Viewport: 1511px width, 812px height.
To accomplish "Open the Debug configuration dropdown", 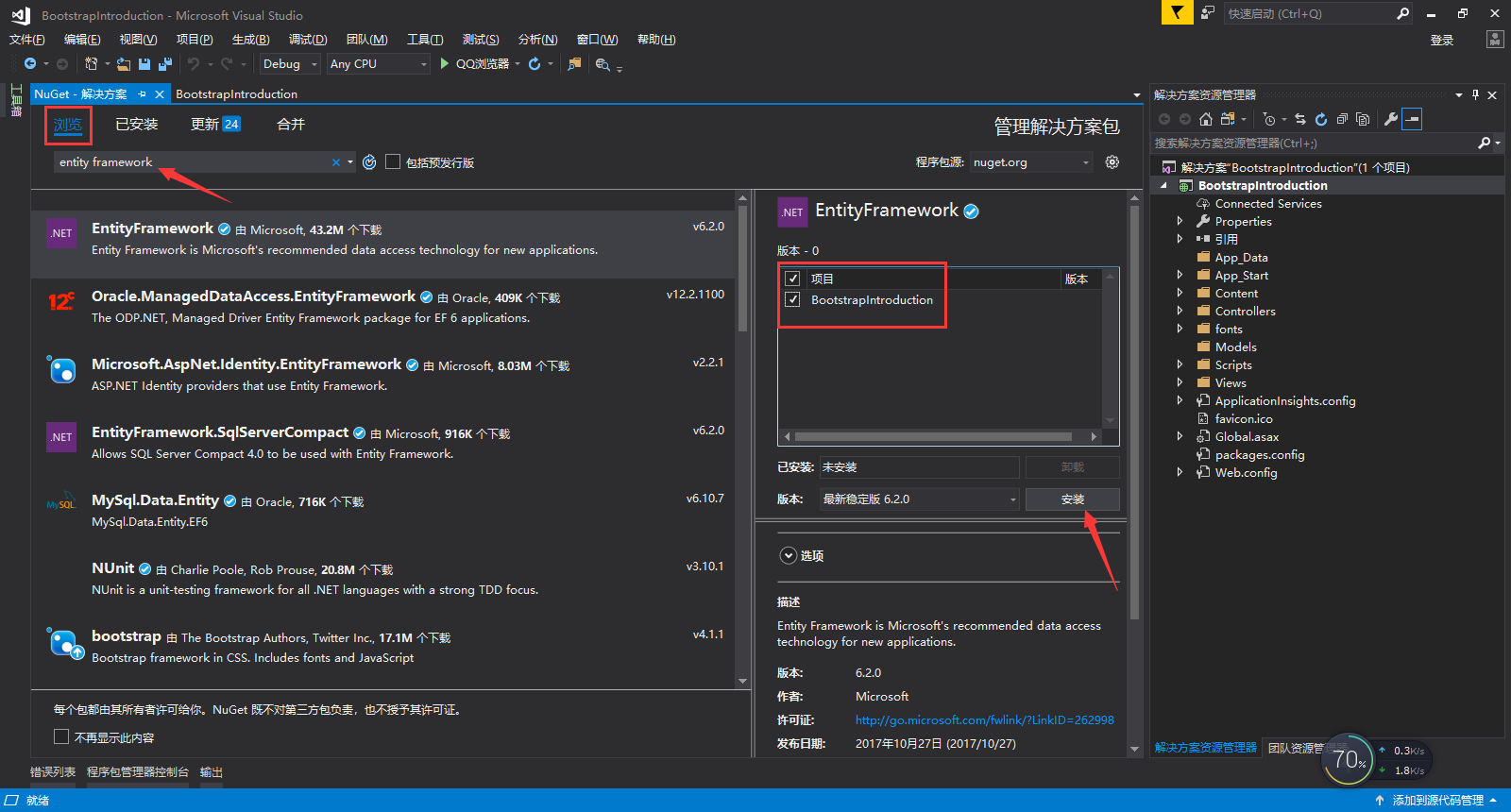I will [x=290, y=64].
